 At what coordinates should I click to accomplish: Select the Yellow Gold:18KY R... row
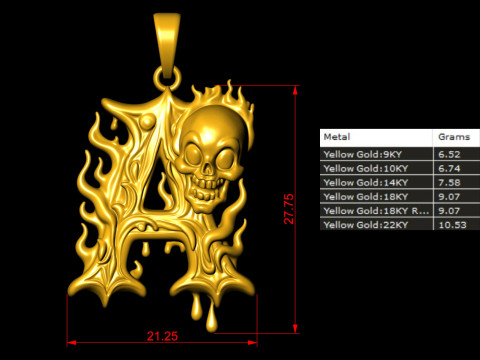coord(400,211)
